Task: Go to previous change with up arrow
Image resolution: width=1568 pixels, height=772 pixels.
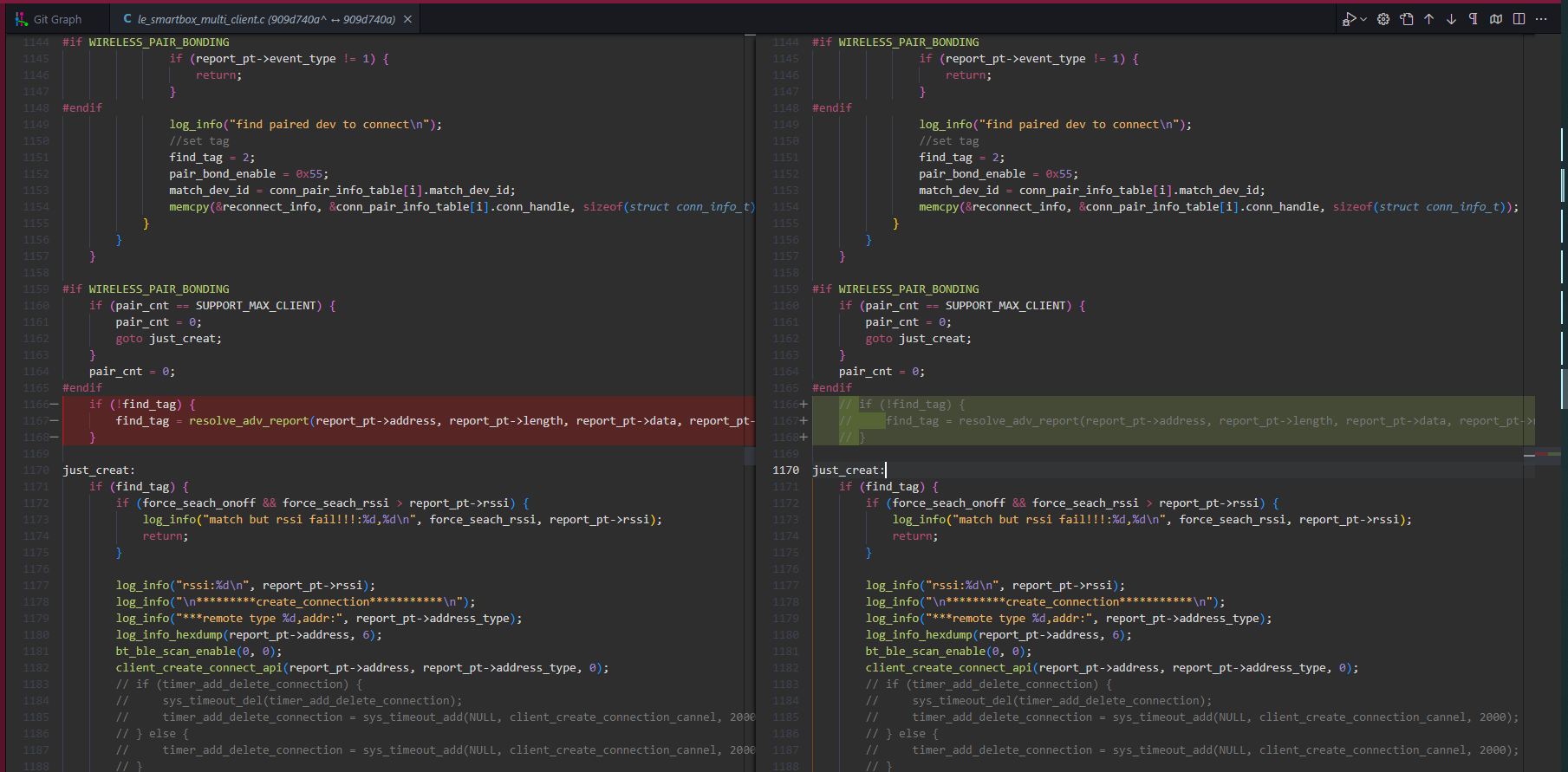Action: tap(1429, 19)
